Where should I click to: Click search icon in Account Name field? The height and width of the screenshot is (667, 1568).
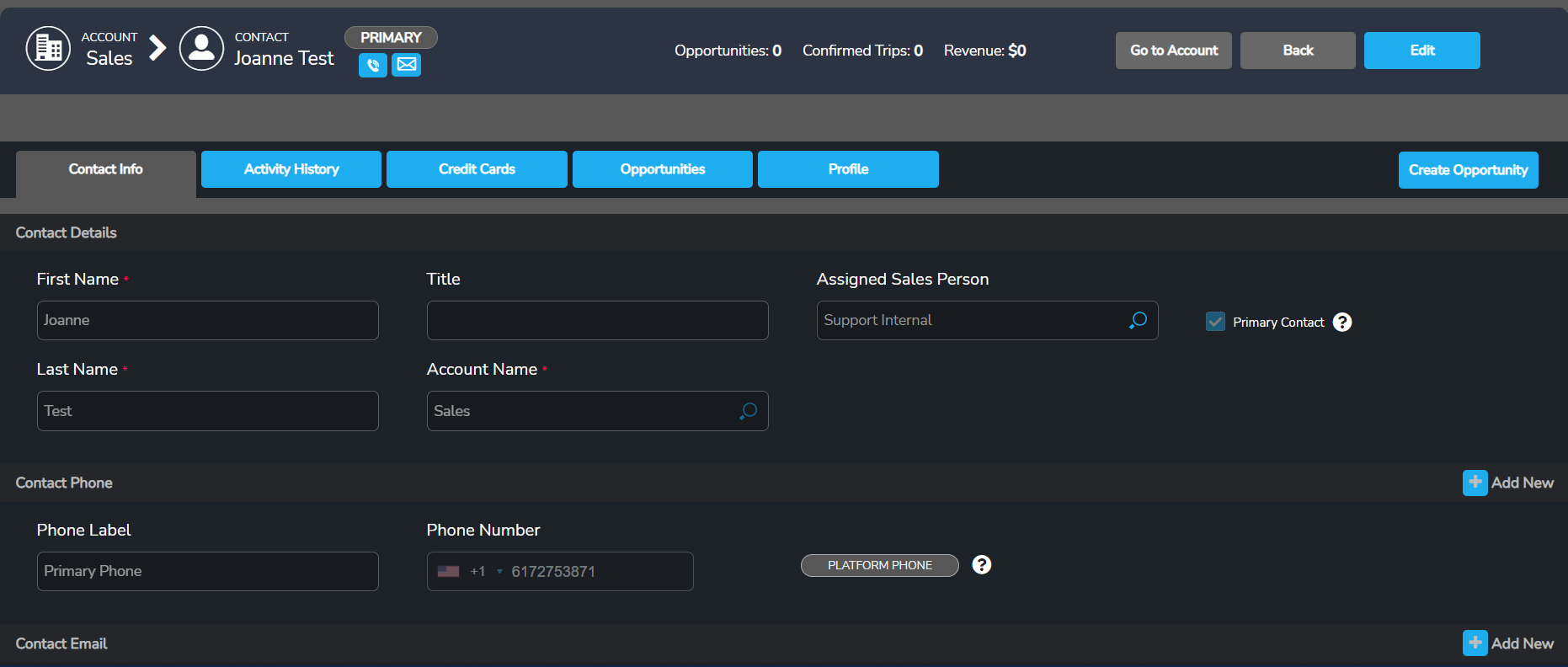[748, 411]
